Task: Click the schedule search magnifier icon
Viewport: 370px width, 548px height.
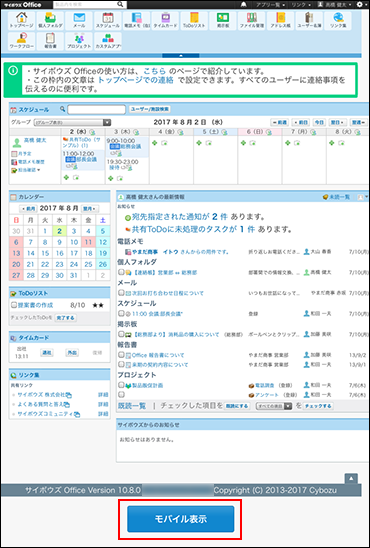Action: pos(63,109)
